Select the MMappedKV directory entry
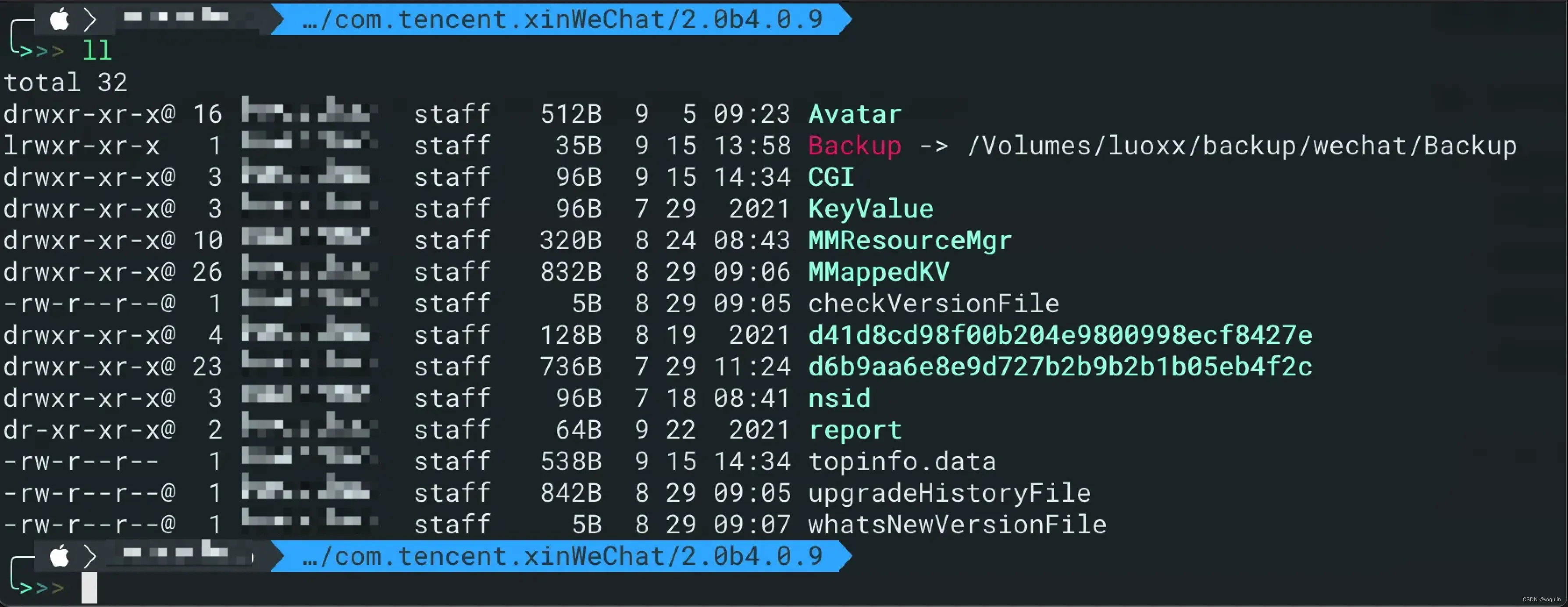Image resolution: width=1568 pixels, height=607 pixels. pos(879,272)
